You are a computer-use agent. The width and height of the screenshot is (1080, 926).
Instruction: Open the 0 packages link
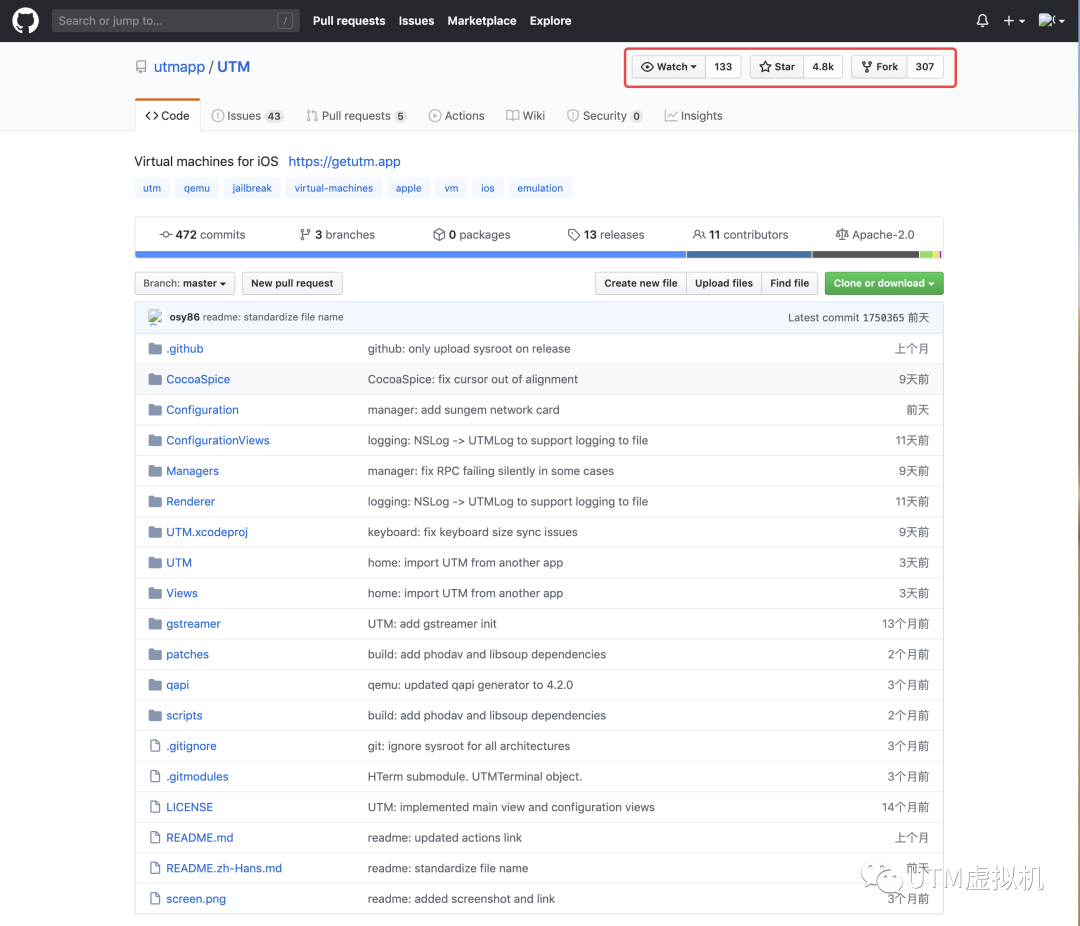point(472,235)
